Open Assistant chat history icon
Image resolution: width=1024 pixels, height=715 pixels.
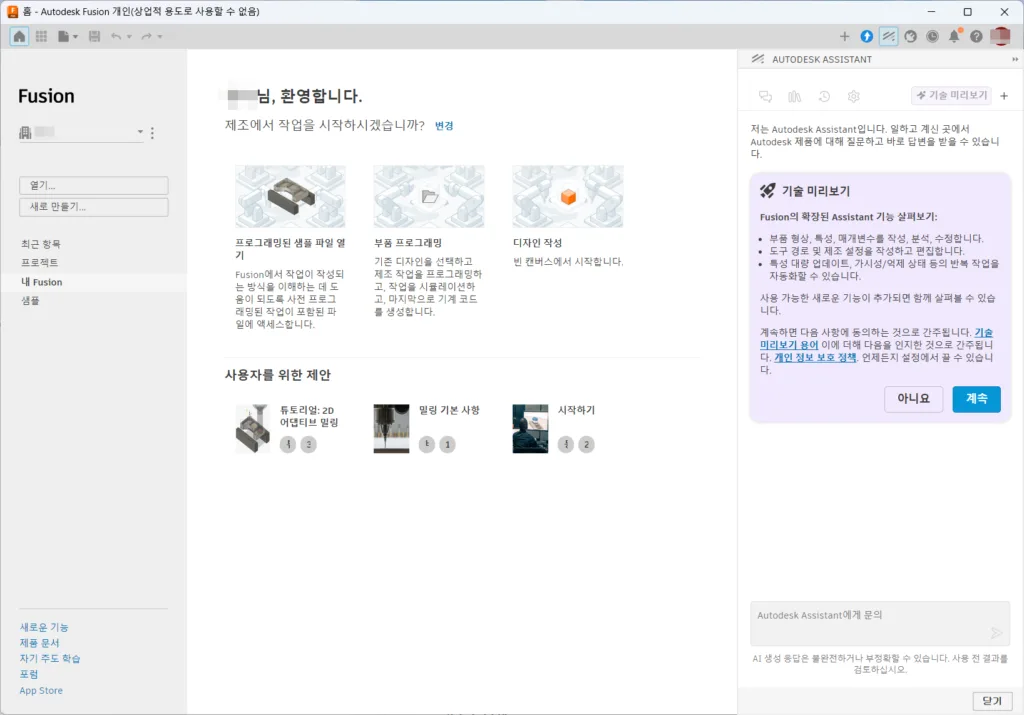point(824,97)
